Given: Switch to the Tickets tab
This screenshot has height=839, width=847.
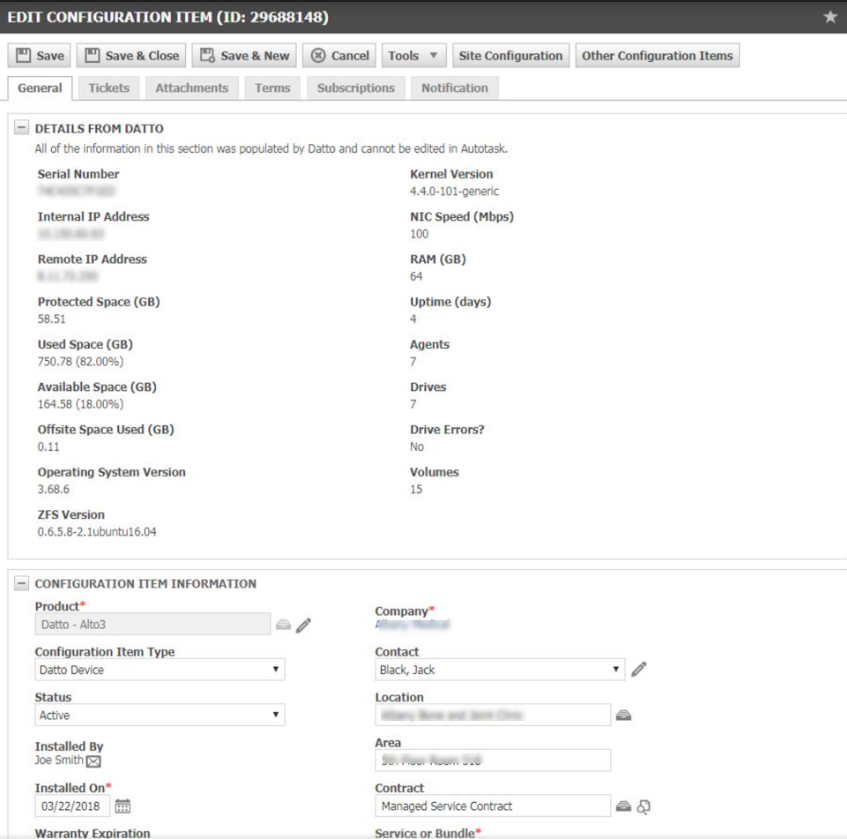Looking at the screenshot, I should pos(108,88).
